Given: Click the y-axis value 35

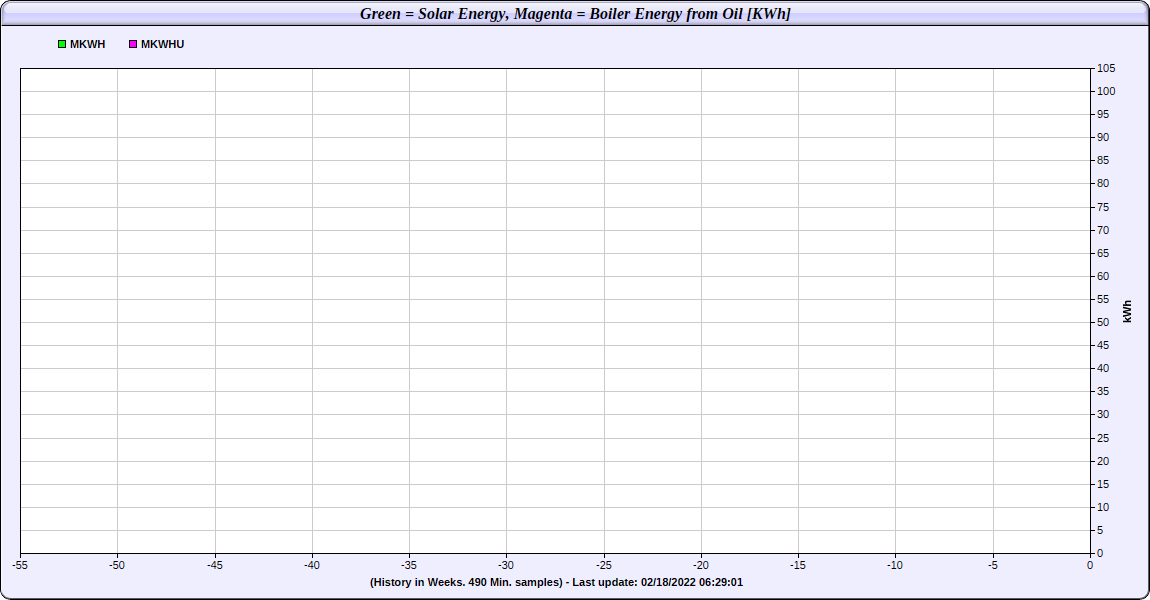Looking at the screenshot, I should click(1103, 391).
